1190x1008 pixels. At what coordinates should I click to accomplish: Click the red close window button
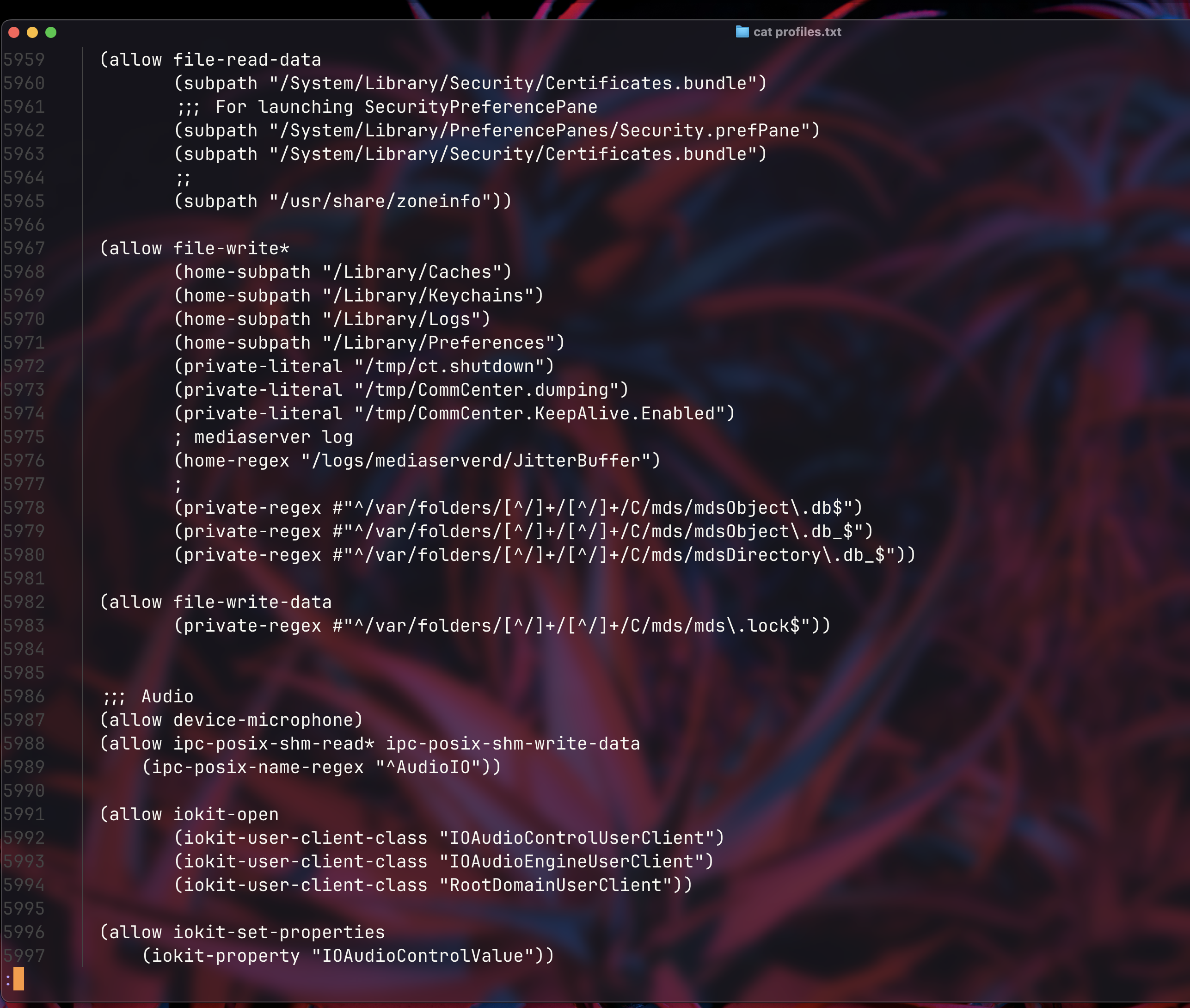tap(14, 32)
